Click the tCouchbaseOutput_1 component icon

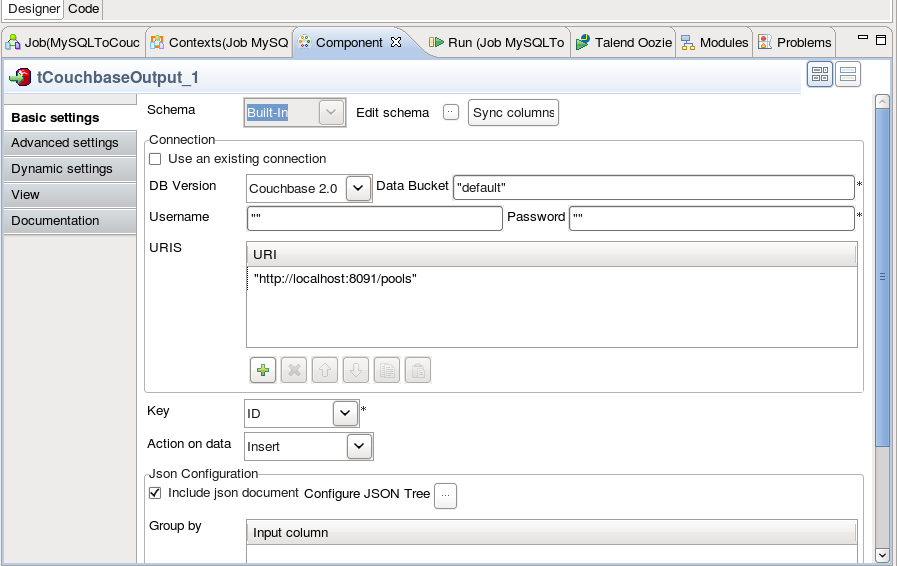pyautogui.click(x=20, y=77)
